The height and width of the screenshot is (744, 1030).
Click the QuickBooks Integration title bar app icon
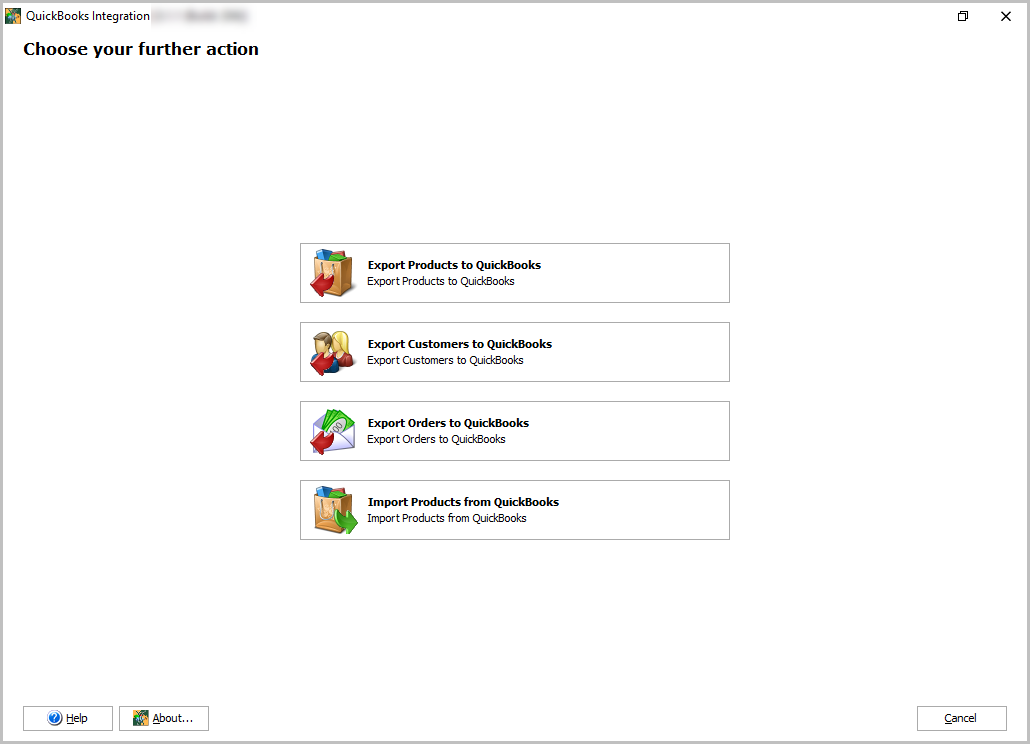point(12,16)
